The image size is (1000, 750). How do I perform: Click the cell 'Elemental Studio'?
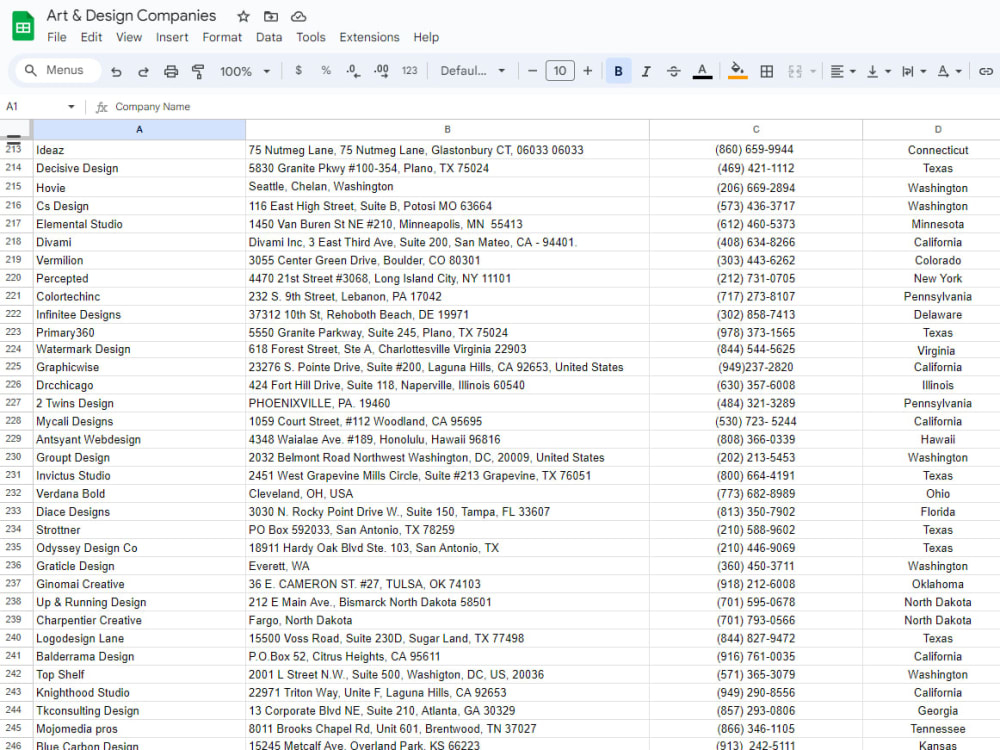[140, 224]
